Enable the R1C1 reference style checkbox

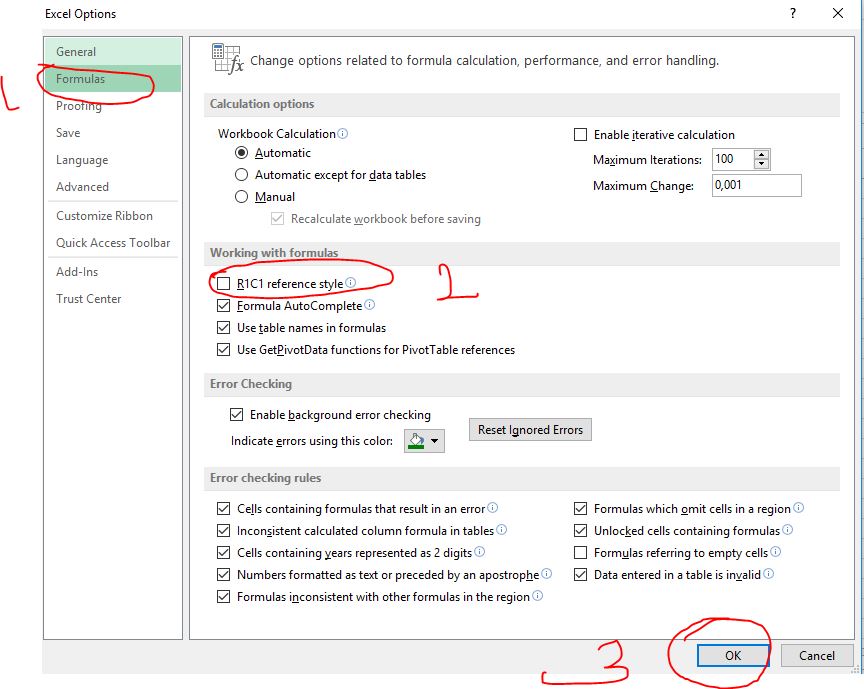point(223,284)
